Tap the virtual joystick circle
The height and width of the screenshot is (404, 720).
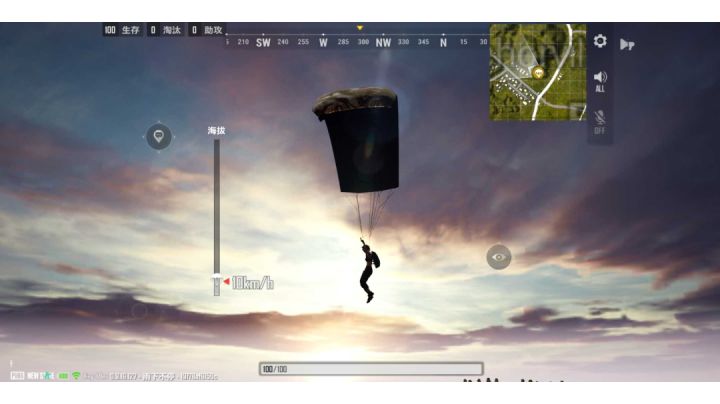click(x=139, y=311)
